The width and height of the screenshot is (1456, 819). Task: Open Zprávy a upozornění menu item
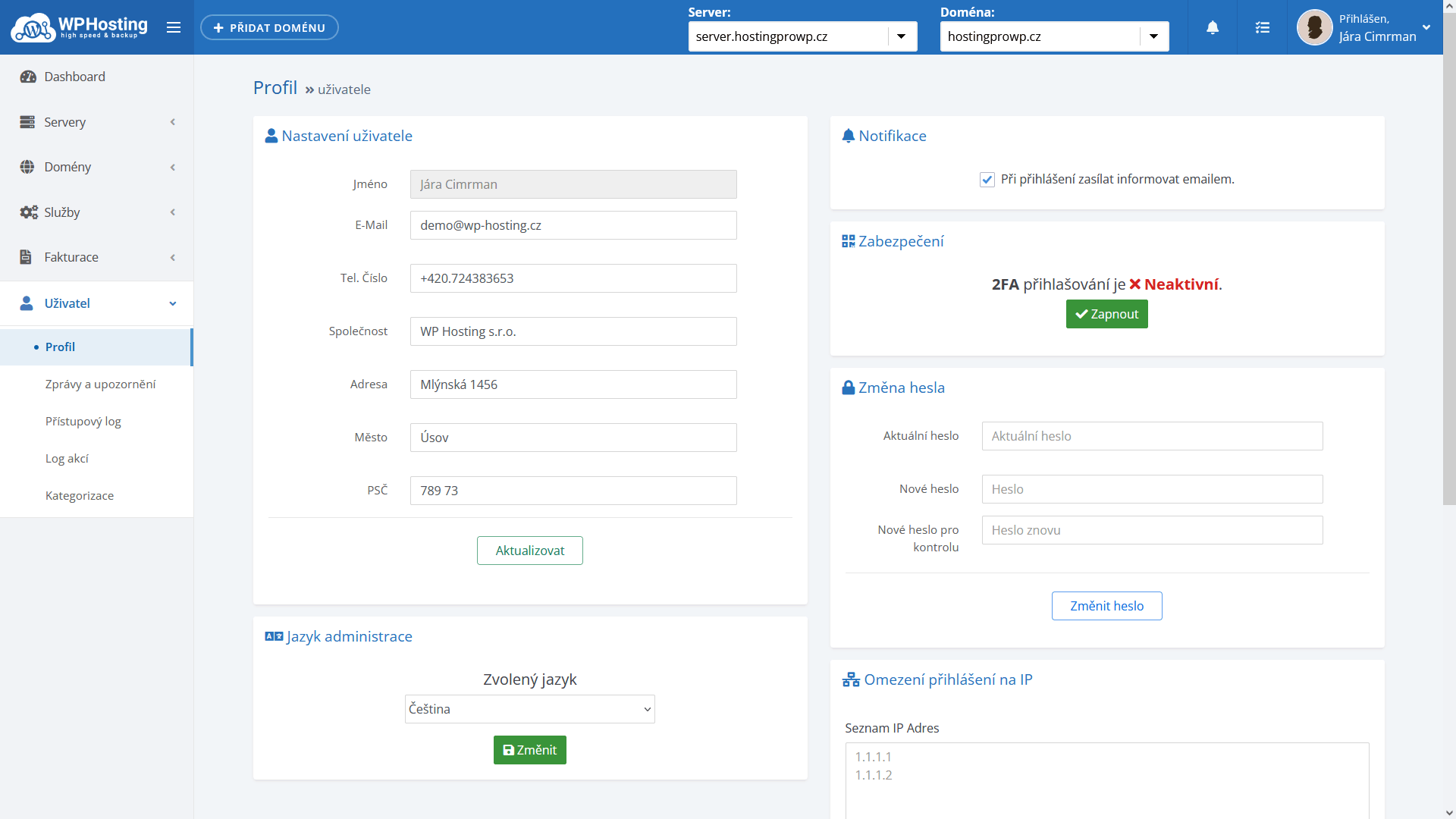tap(100, 384)
